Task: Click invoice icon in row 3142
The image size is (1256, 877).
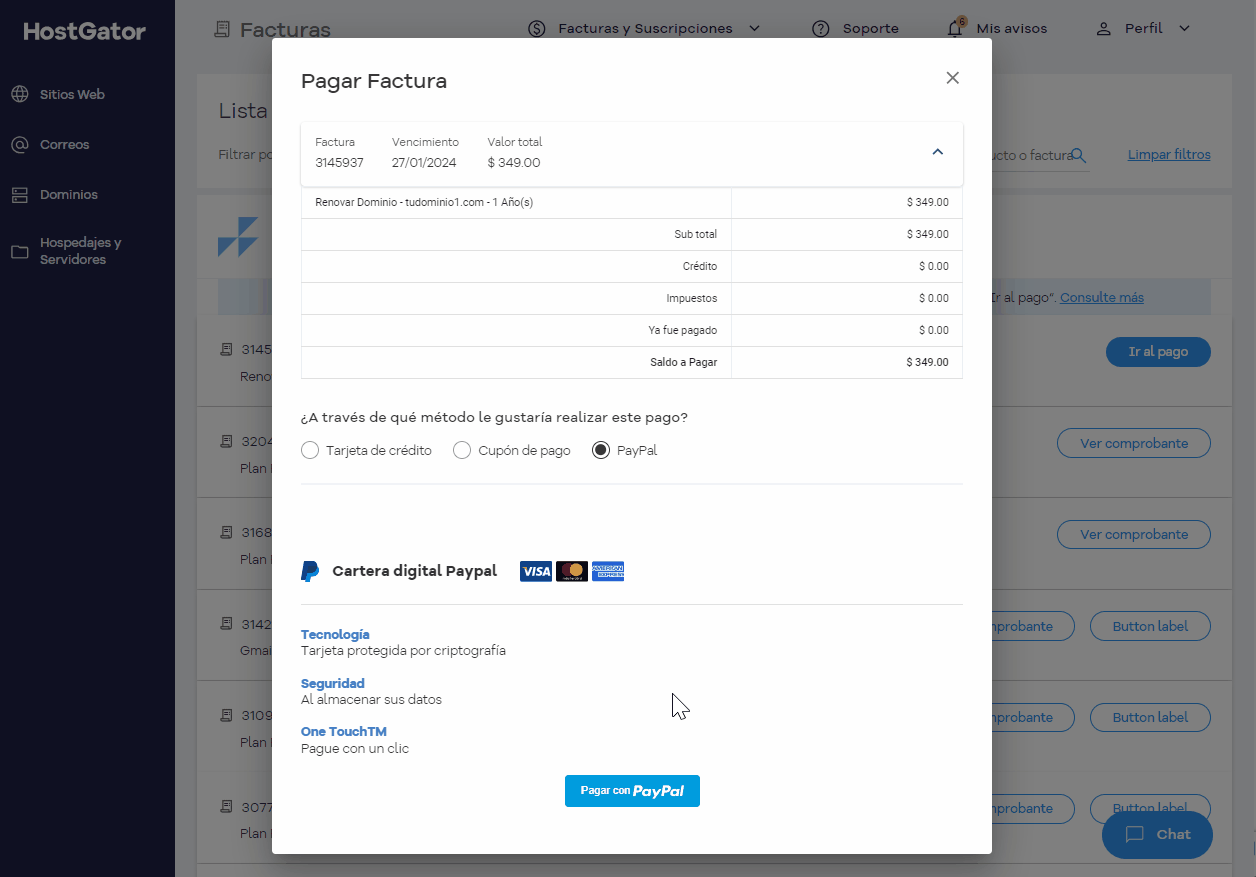Action: click(226, 624)
